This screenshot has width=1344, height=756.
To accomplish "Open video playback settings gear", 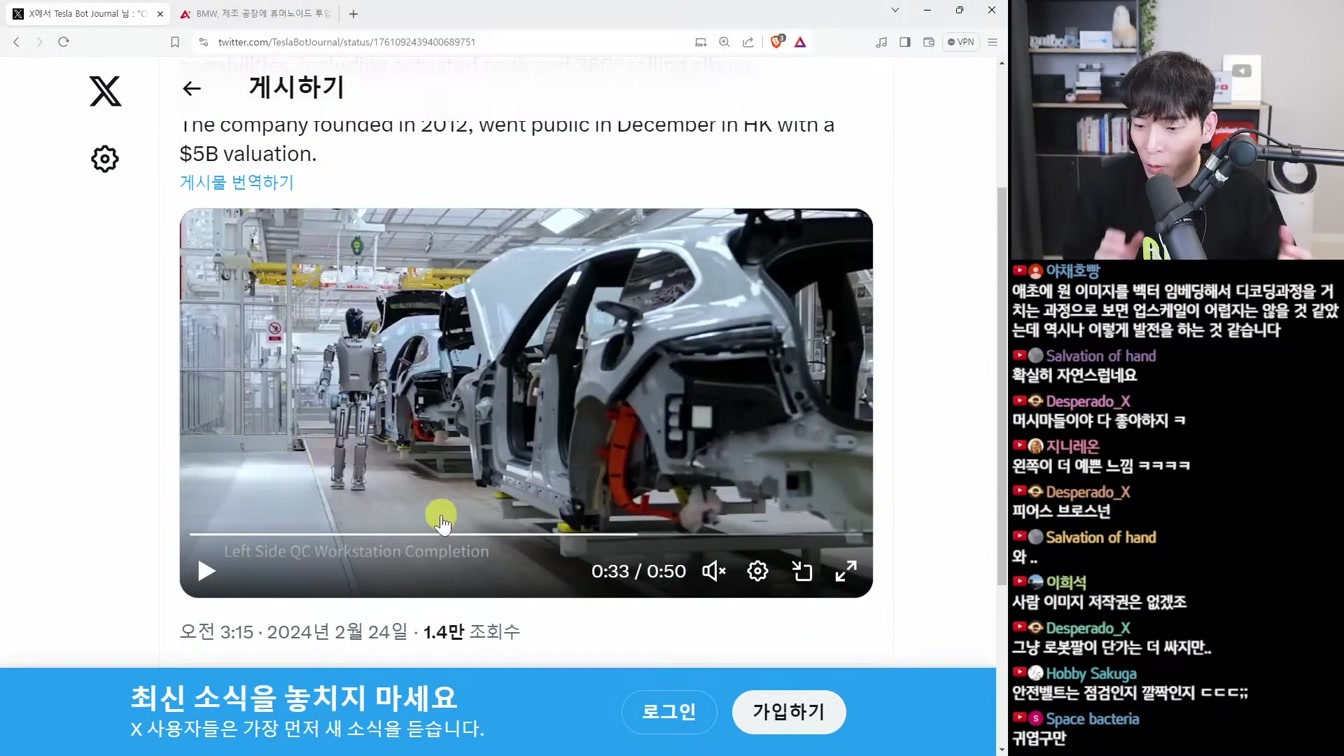I will (758, 571).
